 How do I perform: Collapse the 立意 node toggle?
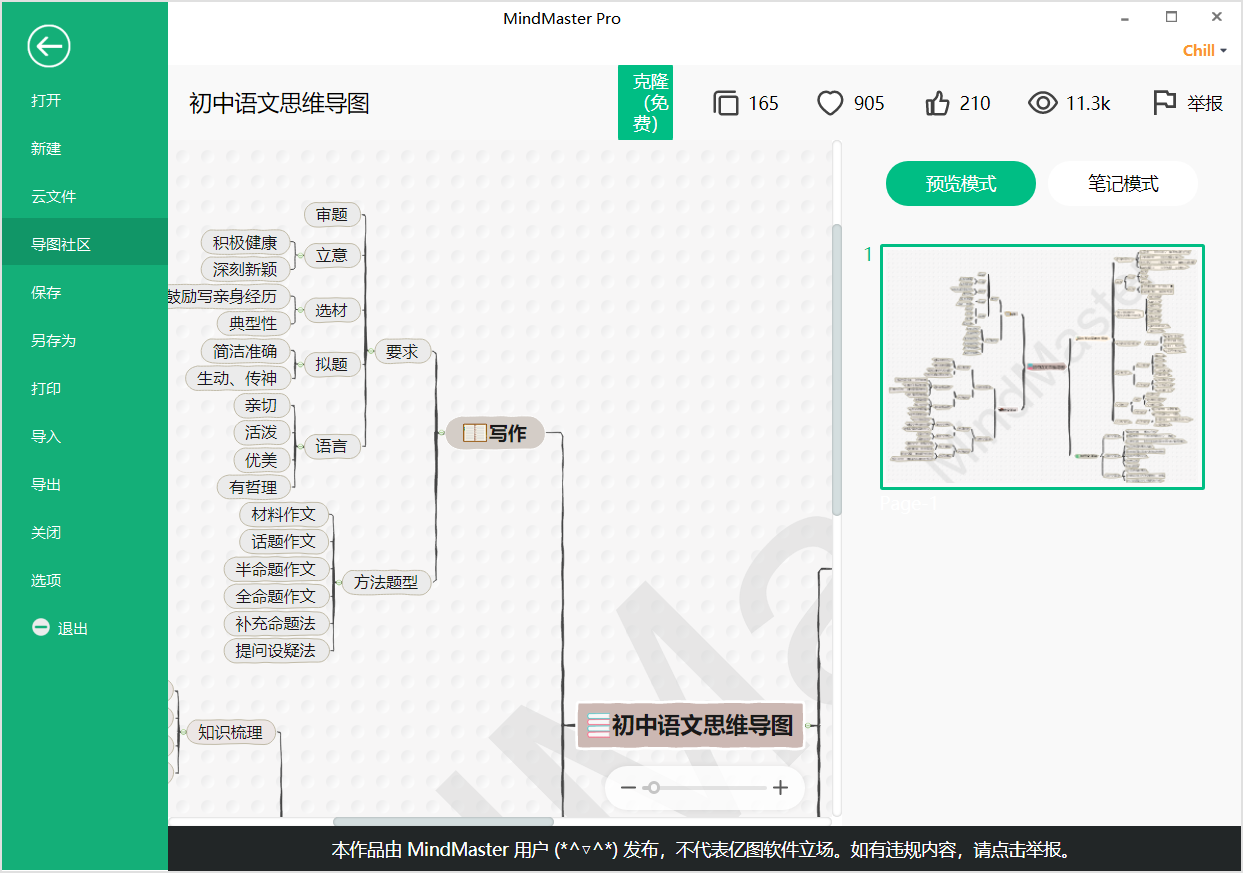(x=299, y=256)
